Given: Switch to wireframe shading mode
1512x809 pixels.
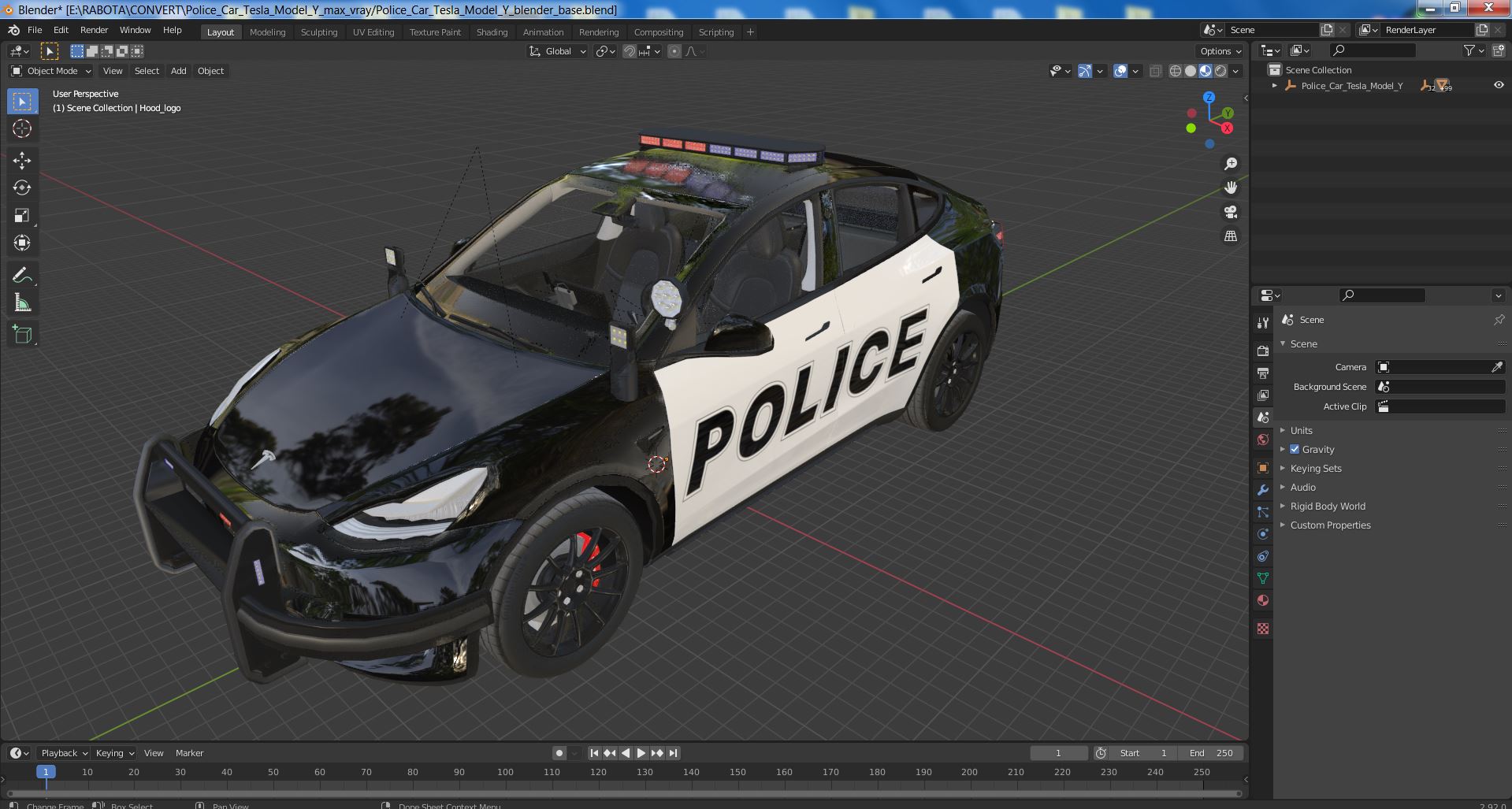Looking at the screenshot, I should tap(1176, 71).
